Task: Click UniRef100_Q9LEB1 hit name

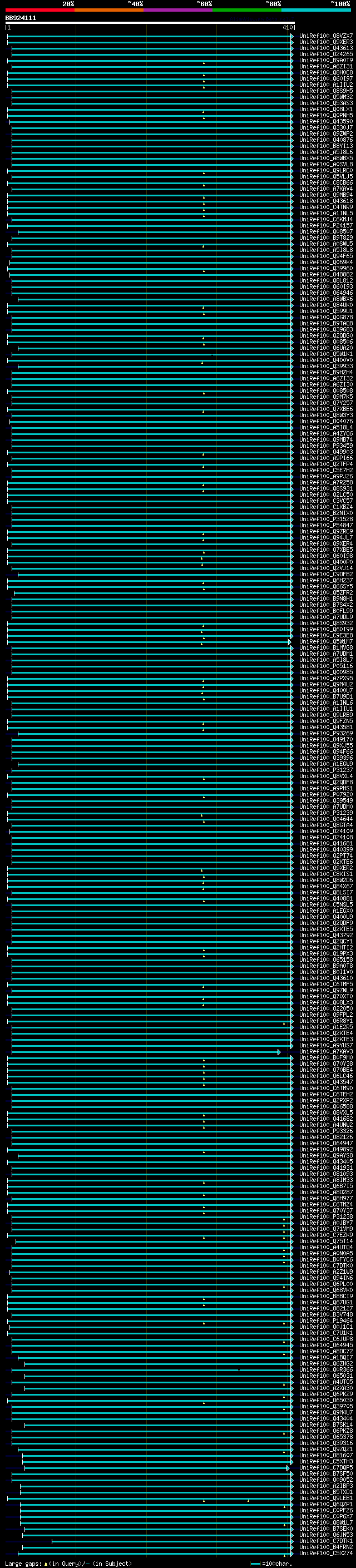Action: (326, 1497)
